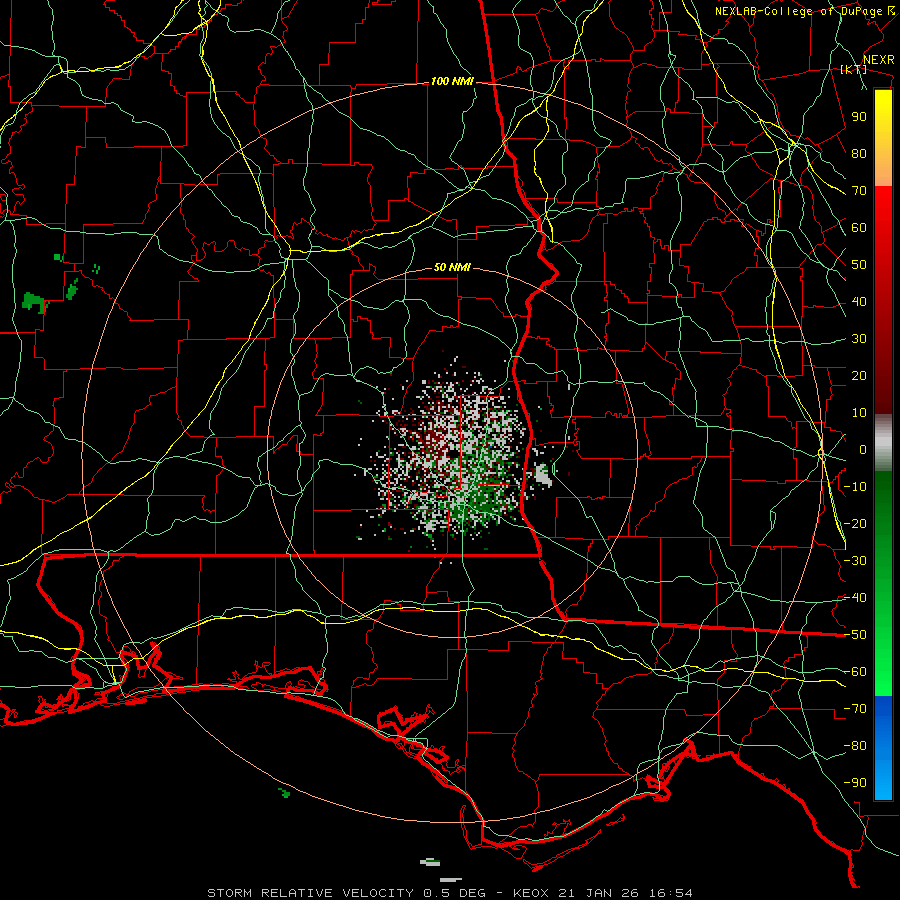Click STORM RELATIVE VELOCITY product title
900x900 pixels.
310,893
